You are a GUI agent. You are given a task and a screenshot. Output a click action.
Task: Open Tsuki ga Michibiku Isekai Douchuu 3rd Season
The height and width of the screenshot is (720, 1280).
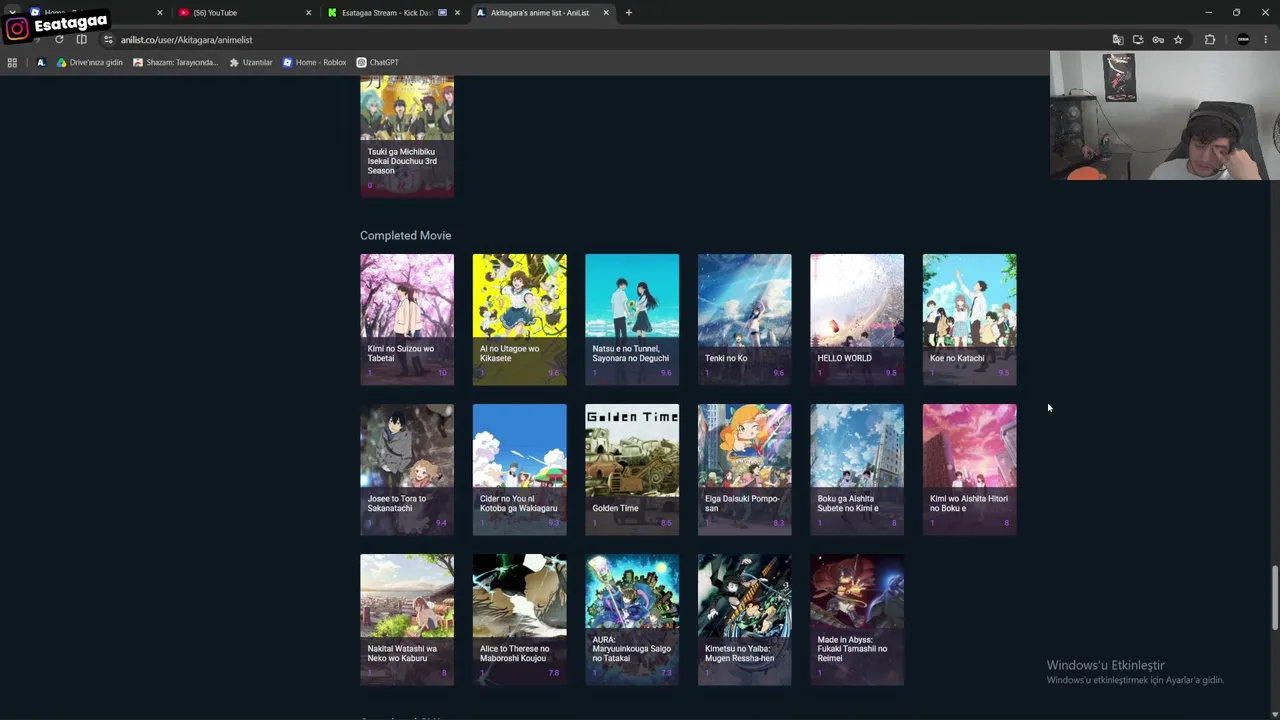[407, 136]
